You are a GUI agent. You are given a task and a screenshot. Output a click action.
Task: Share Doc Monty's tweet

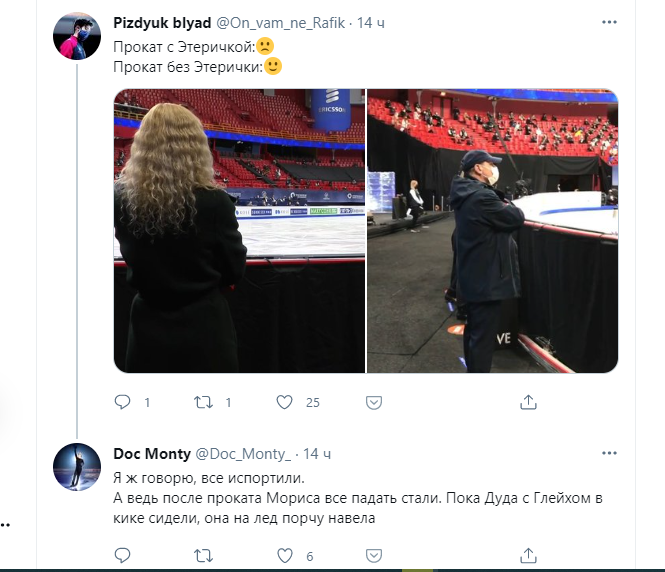(529, 555)
